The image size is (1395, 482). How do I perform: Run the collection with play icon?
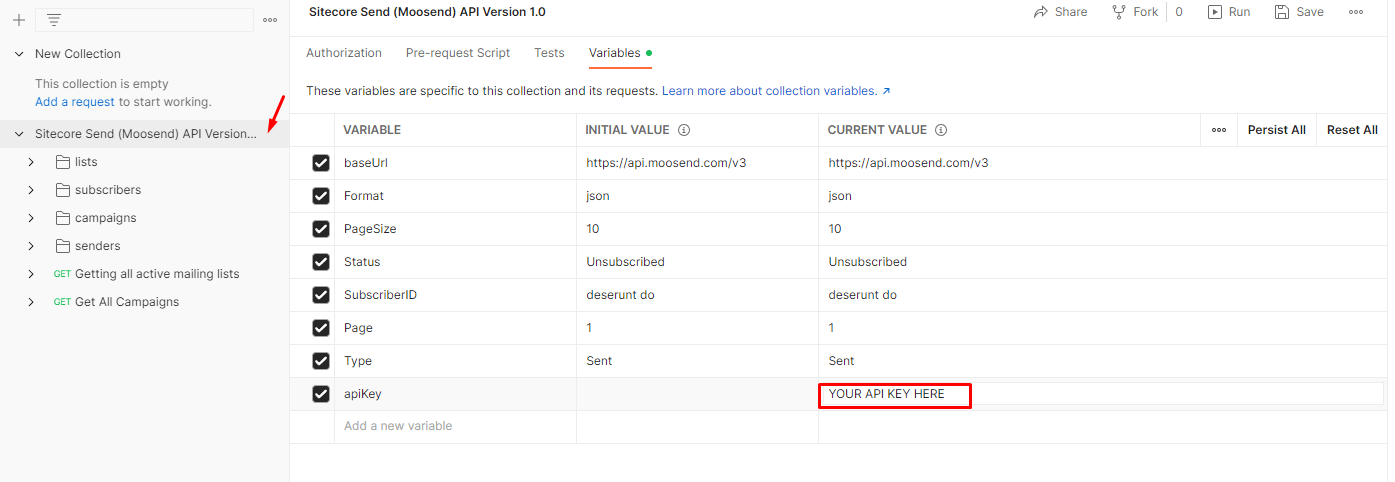click(x=1215, y=12)
